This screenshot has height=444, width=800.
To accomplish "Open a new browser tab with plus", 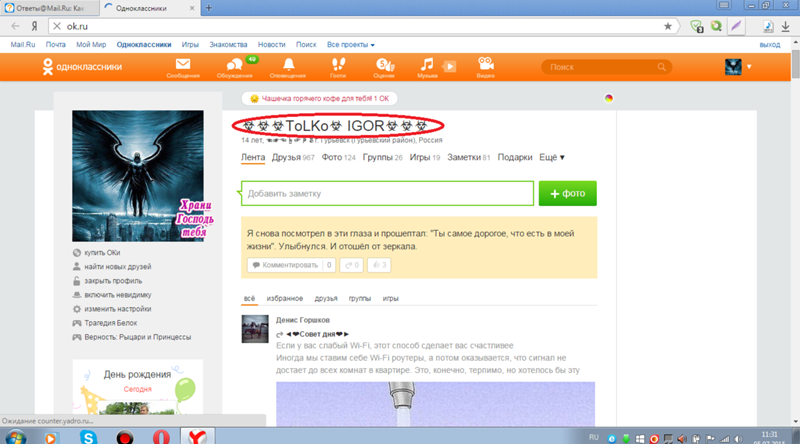I will tap(209, 8).
